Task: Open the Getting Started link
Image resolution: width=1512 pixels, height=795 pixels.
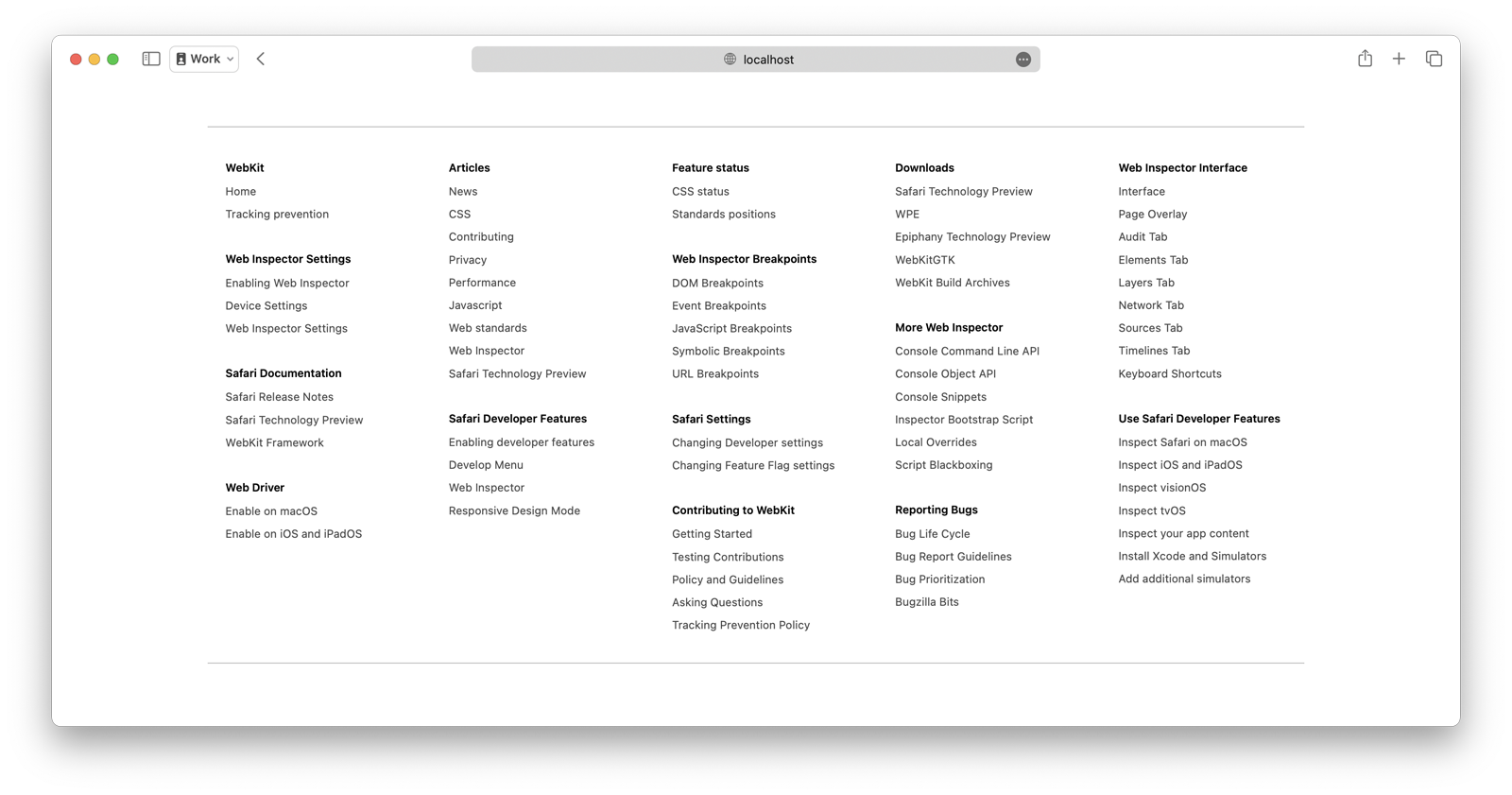Action: coord(712,534)
